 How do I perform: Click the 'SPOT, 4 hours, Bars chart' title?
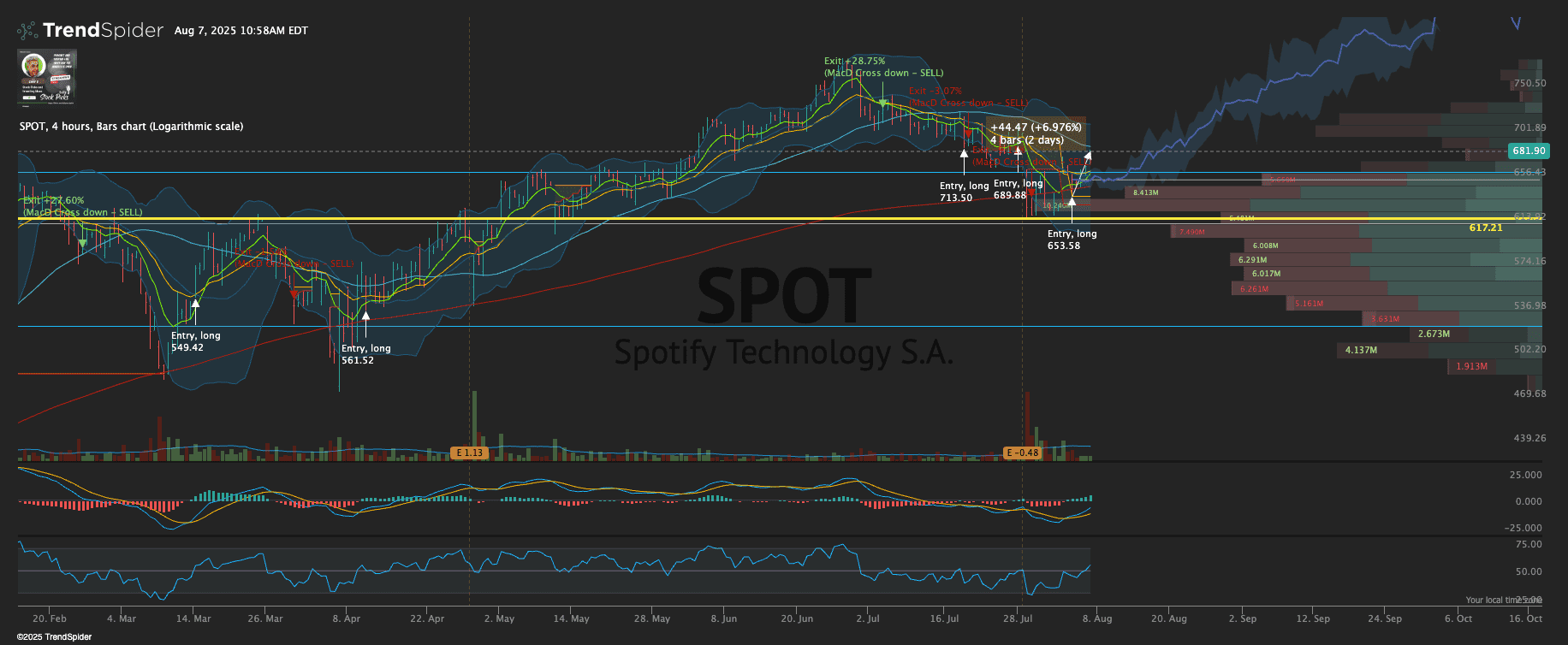coord(131,127)
